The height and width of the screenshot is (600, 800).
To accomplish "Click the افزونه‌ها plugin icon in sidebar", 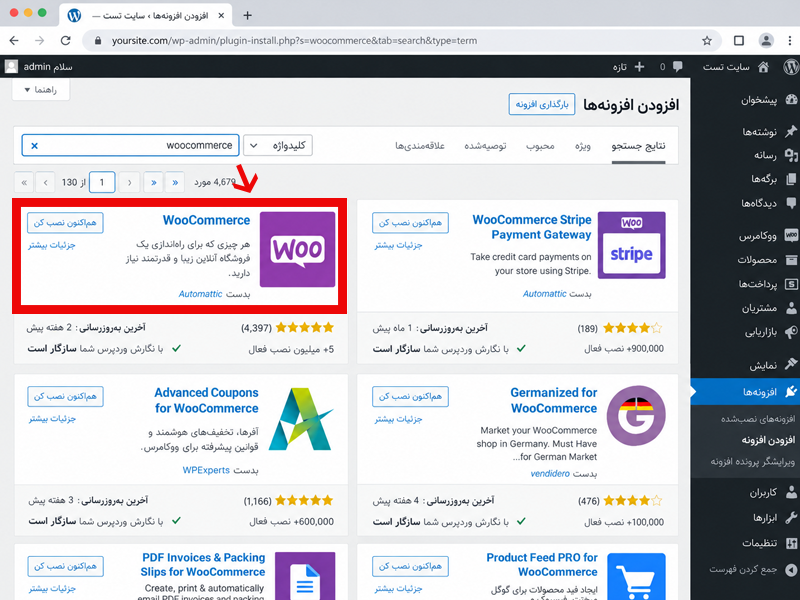I will tap(791, 391).
